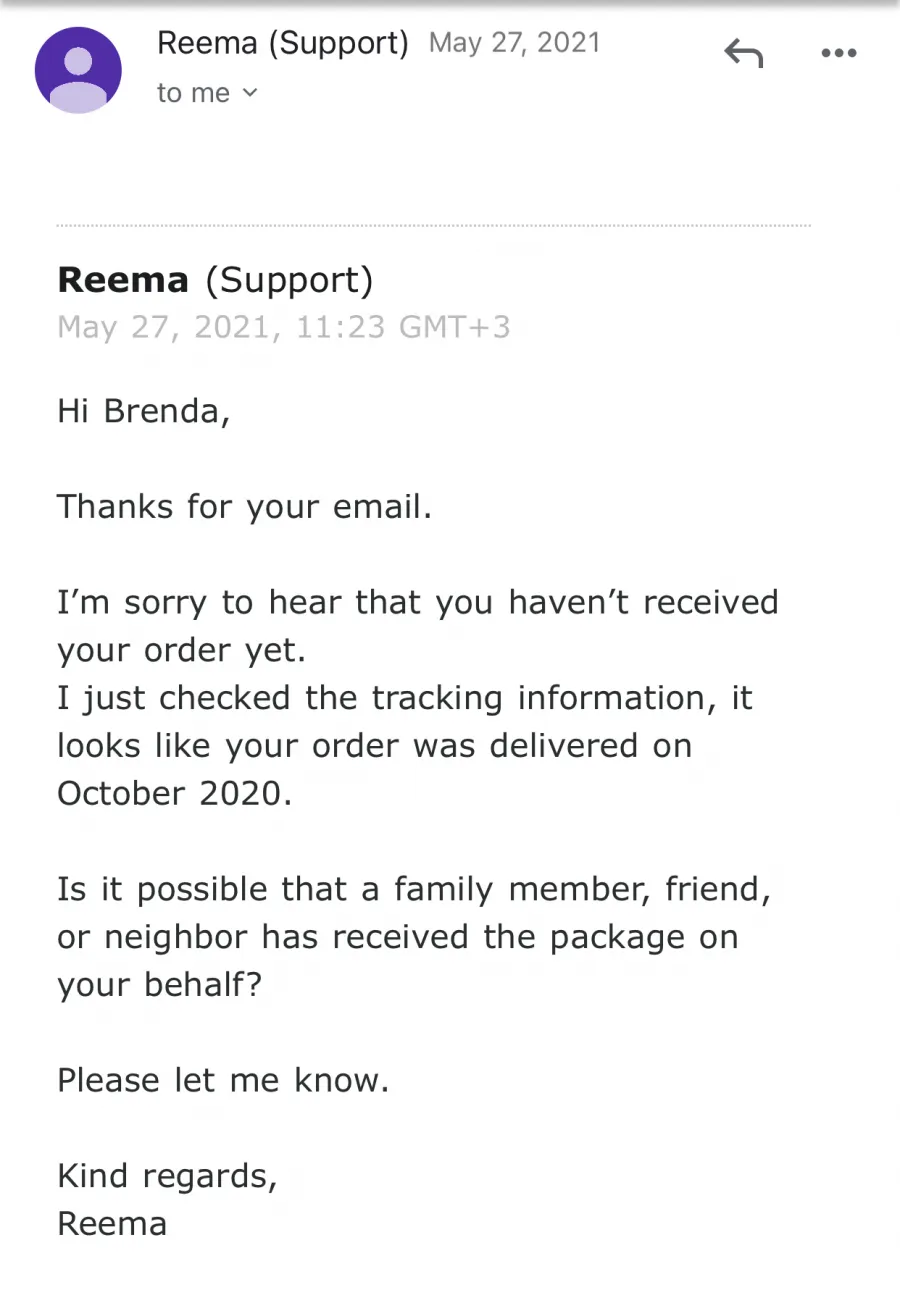900x1311 pixels.
Task: Tap the "tracking information" sentence
Action: coord(405,746)
